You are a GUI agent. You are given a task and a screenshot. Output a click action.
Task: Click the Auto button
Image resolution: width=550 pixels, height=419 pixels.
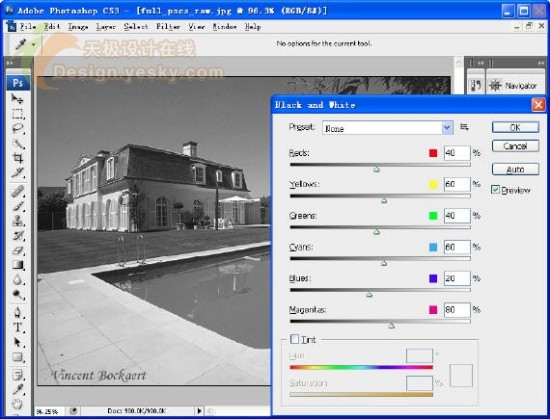[x=515, y=169]
